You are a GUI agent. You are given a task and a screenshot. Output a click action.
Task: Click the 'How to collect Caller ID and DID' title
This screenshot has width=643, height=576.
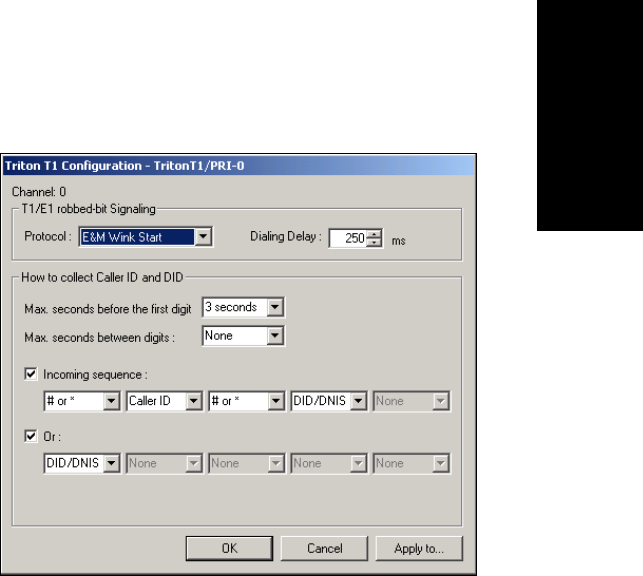point(102,278)
